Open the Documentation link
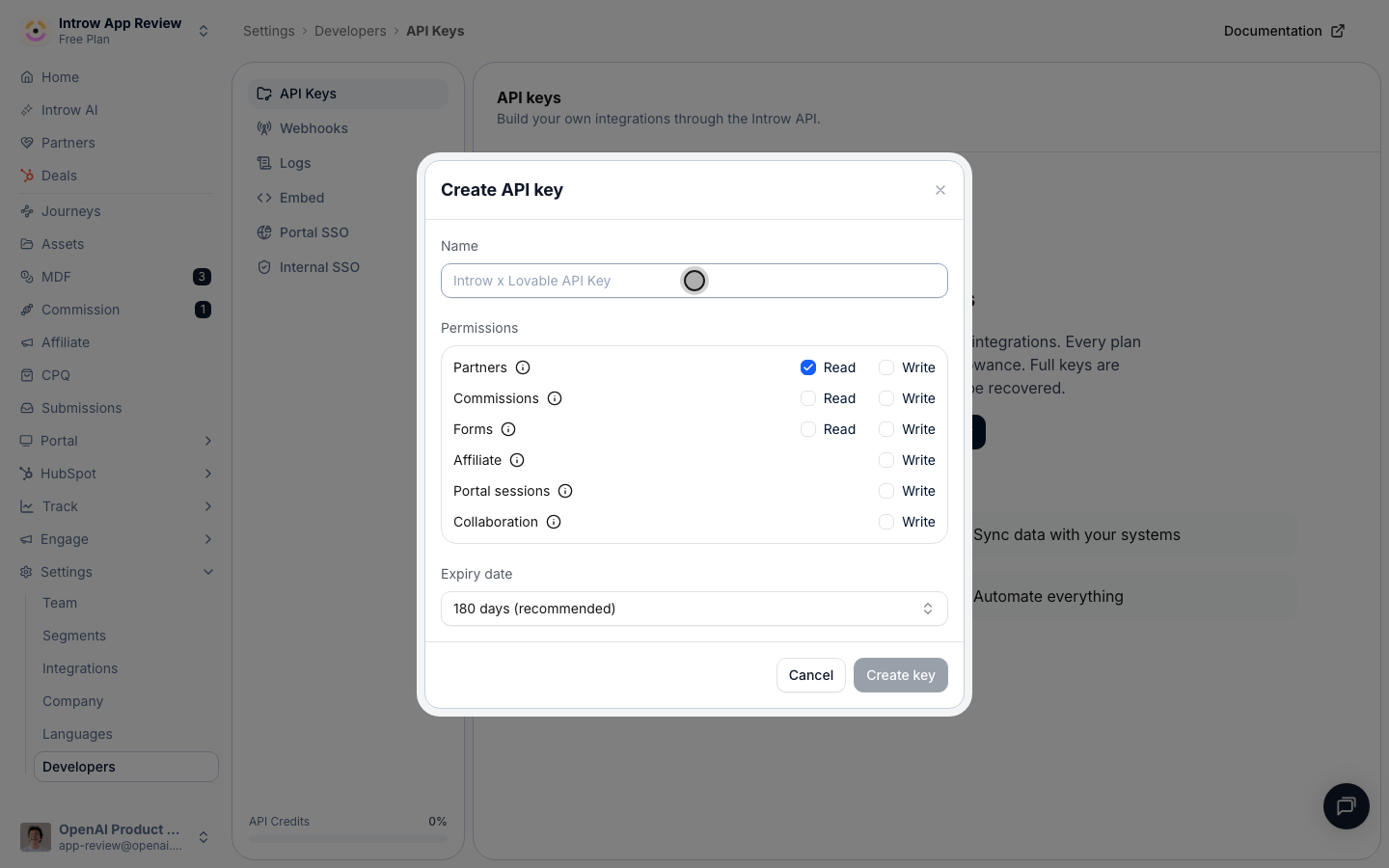 1284,31
